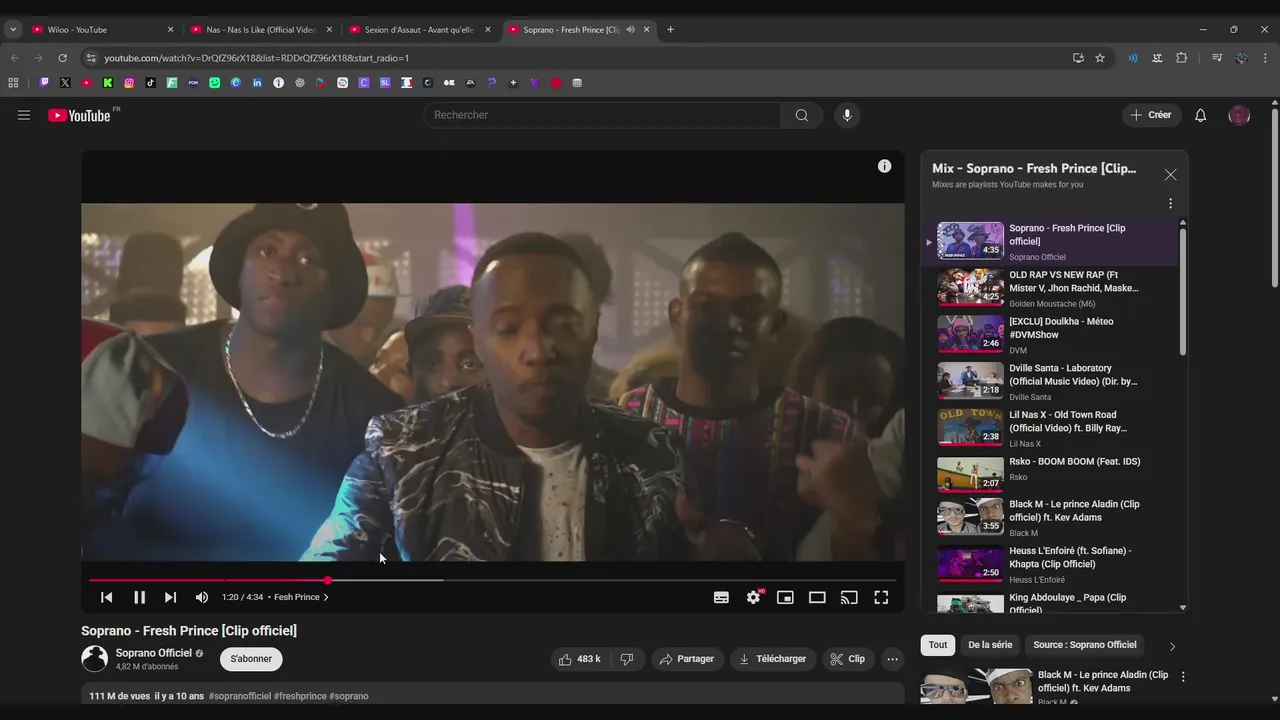
Task: Open the Mix playlist options menu
Action: tap(1170, 204)
